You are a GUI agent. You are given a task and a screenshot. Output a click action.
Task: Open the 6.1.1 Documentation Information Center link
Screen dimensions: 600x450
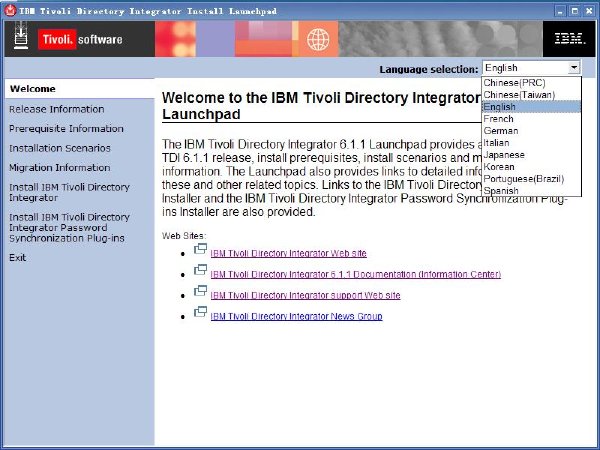[355, 274]
